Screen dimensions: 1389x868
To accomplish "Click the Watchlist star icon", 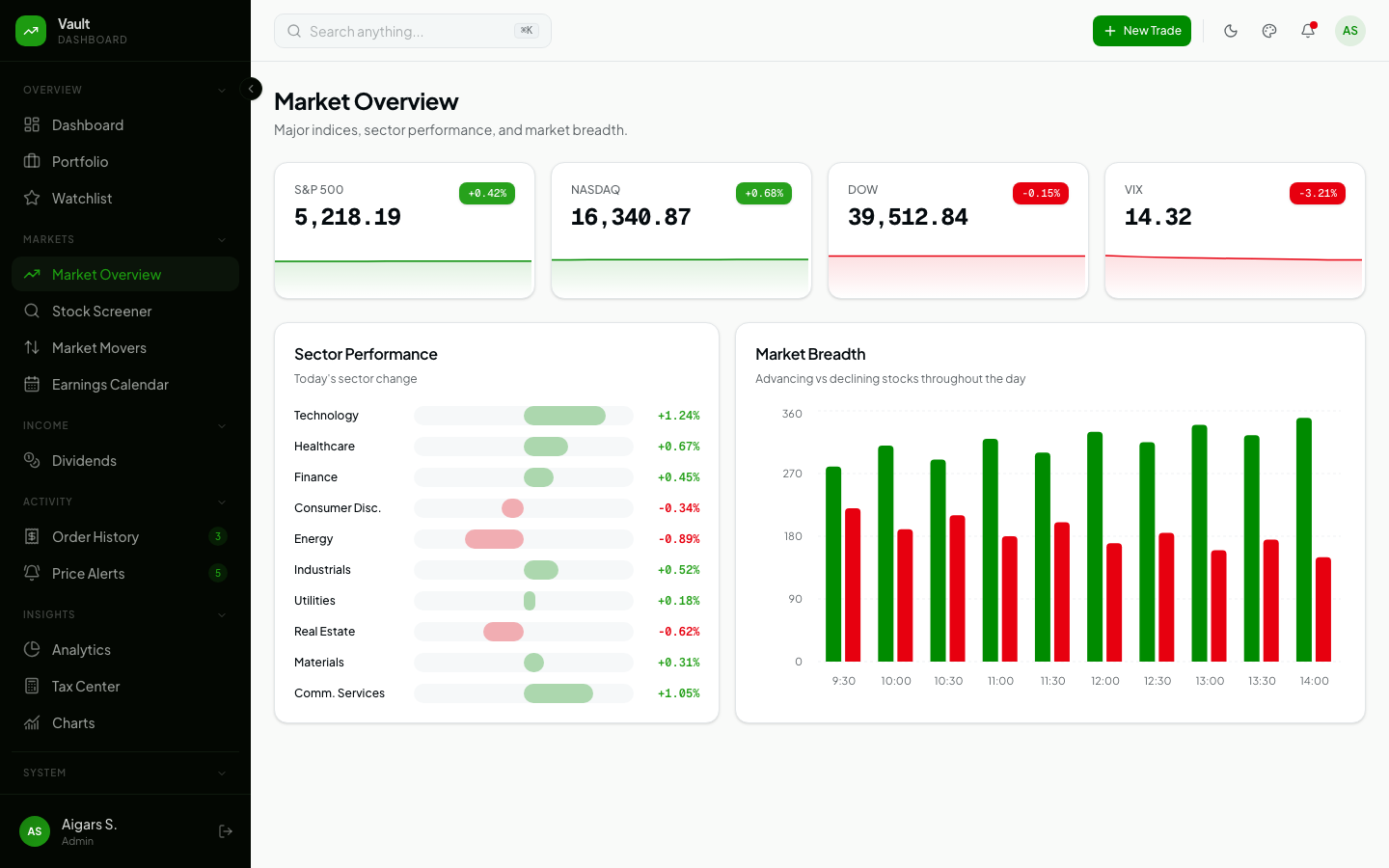I will pyautogui.click(x=32, y=198).
